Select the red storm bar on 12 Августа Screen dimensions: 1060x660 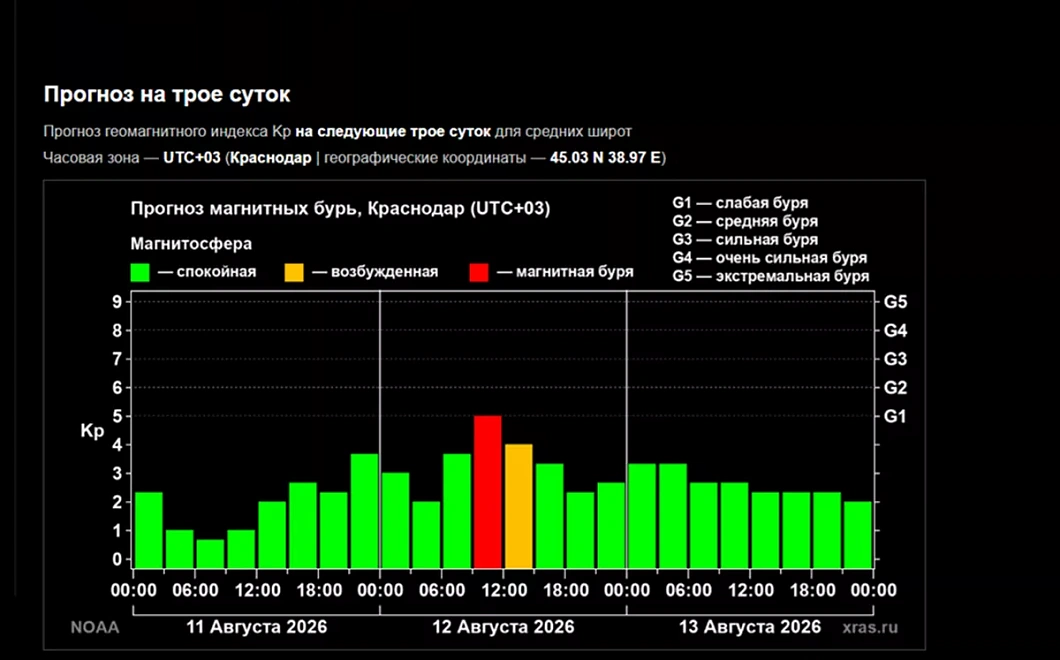pos(487,492)
